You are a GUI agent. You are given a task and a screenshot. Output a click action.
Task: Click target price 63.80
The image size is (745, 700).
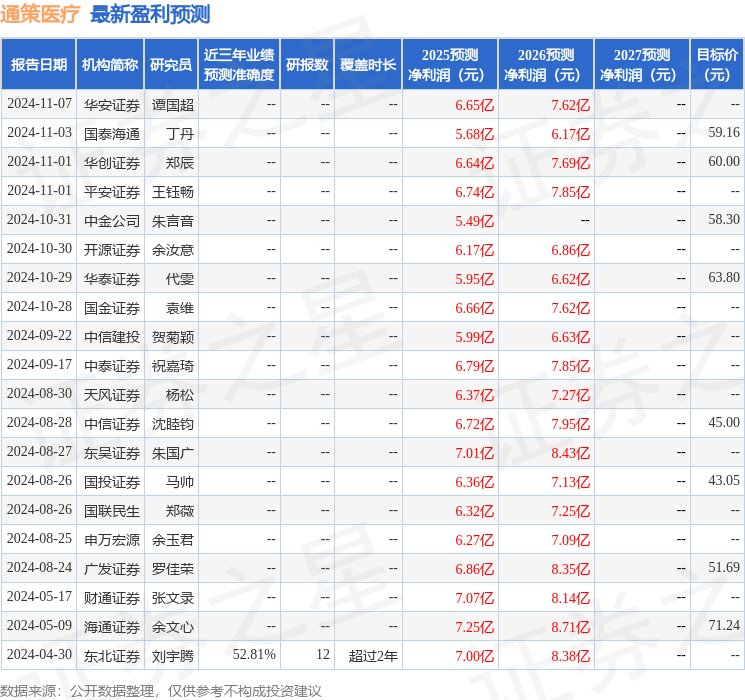click(x=724, y=278)
